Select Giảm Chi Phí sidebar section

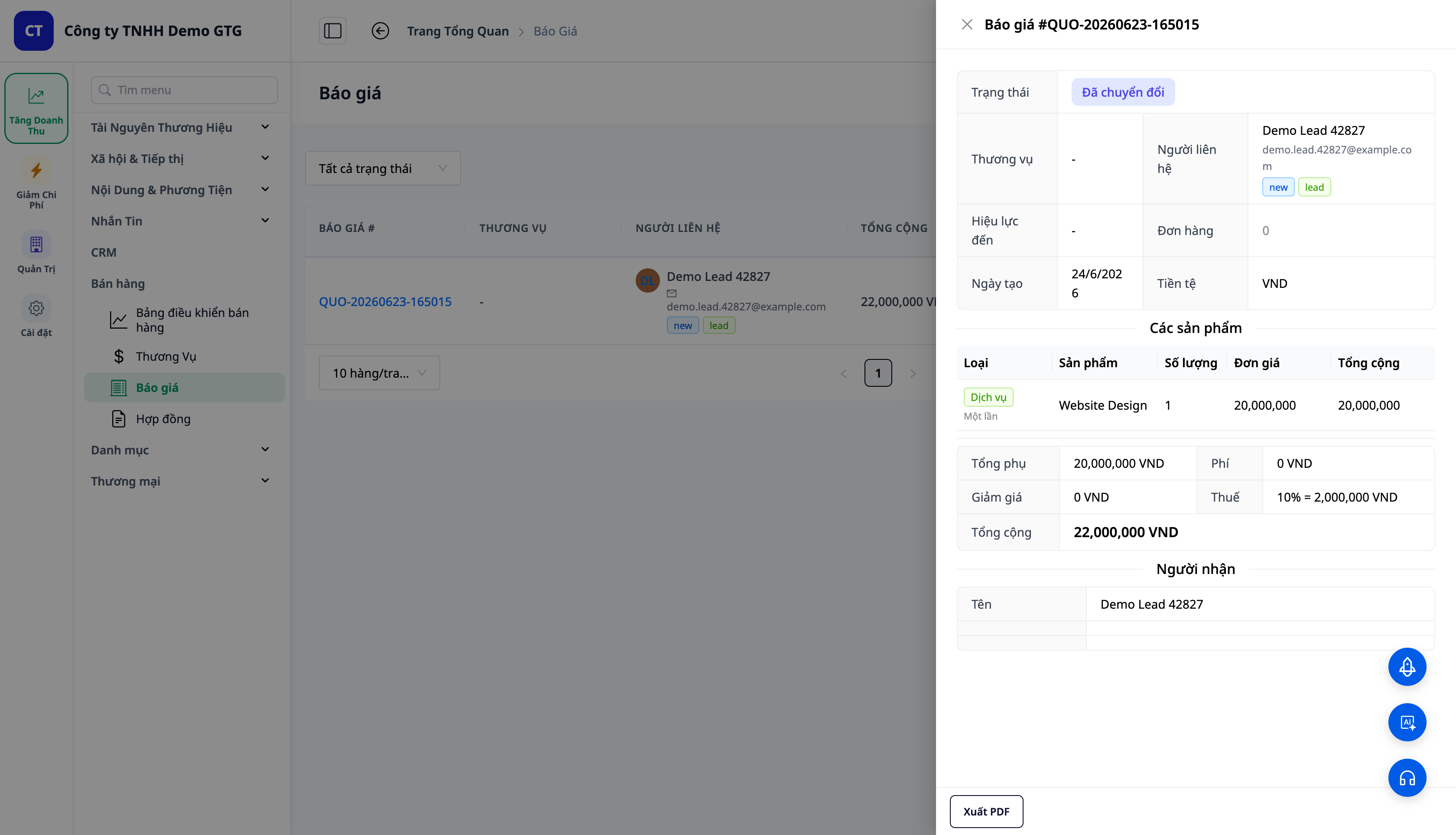36,183
